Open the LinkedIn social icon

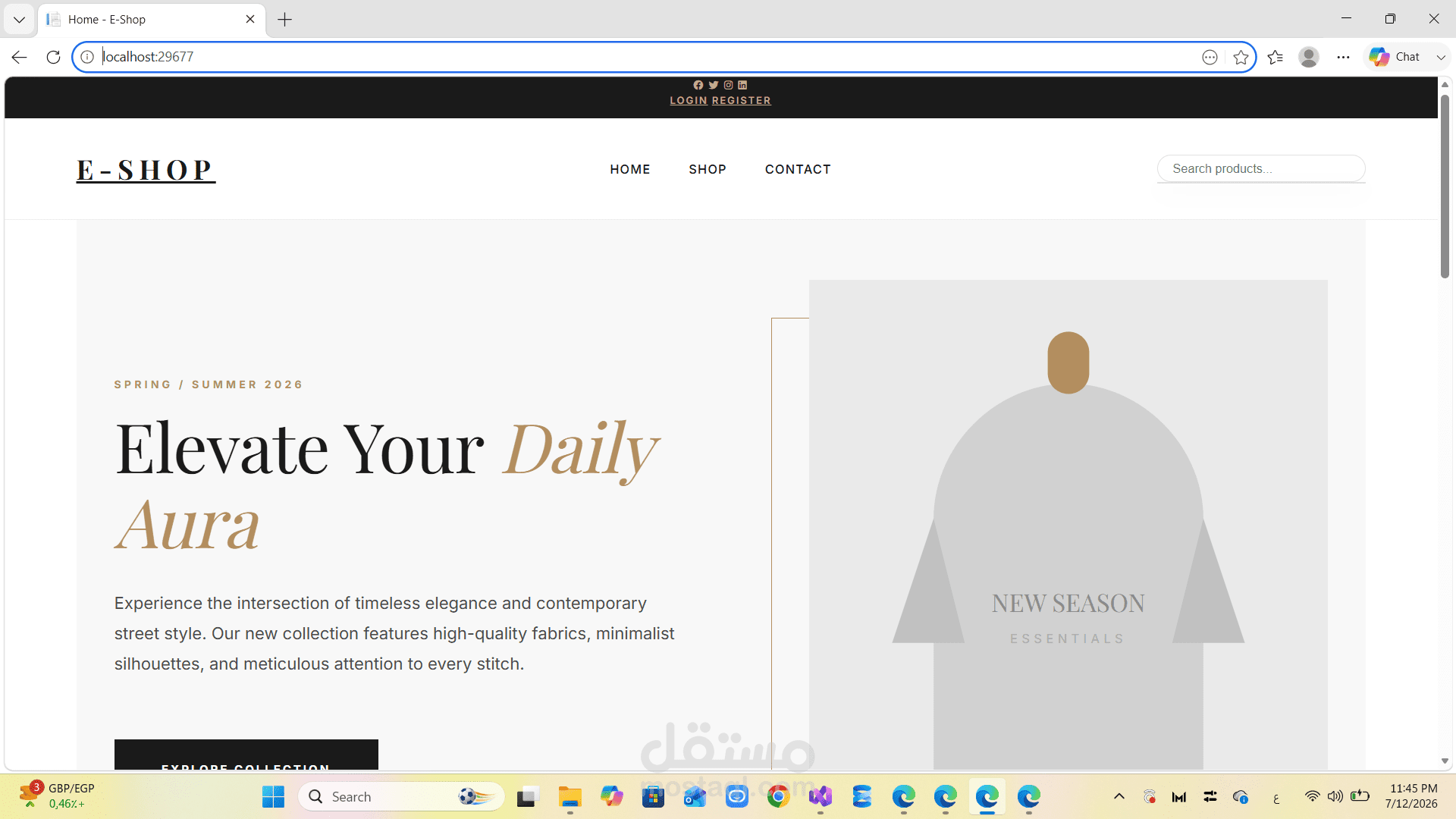tap(742, 85)
